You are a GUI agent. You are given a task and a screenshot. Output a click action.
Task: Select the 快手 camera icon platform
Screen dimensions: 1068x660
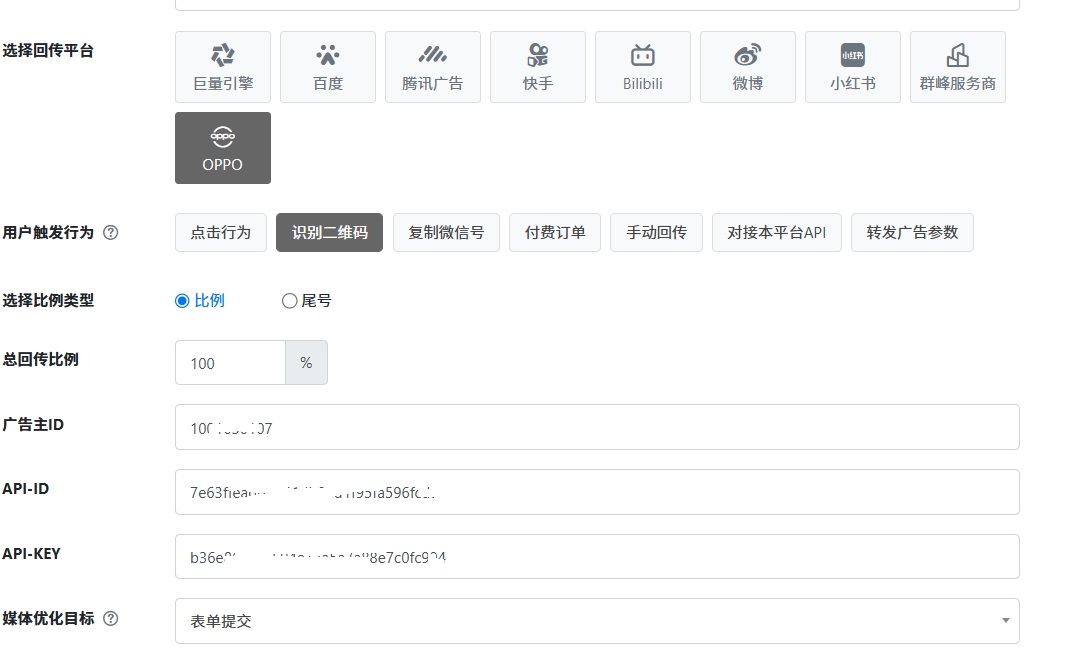[x=537, y=67]
